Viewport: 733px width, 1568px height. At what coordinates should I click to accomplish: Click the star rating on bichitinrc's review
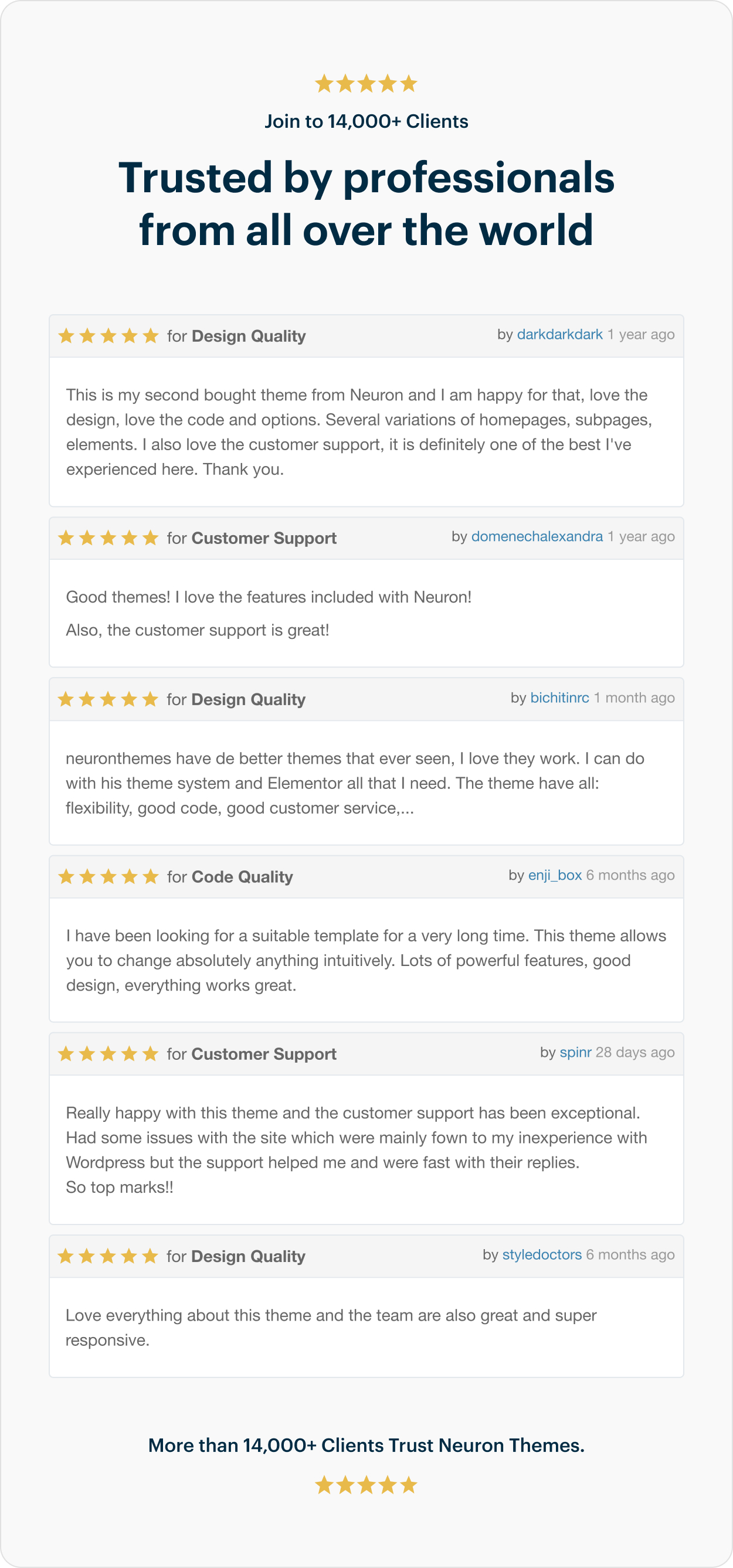[x=108, y=699]
